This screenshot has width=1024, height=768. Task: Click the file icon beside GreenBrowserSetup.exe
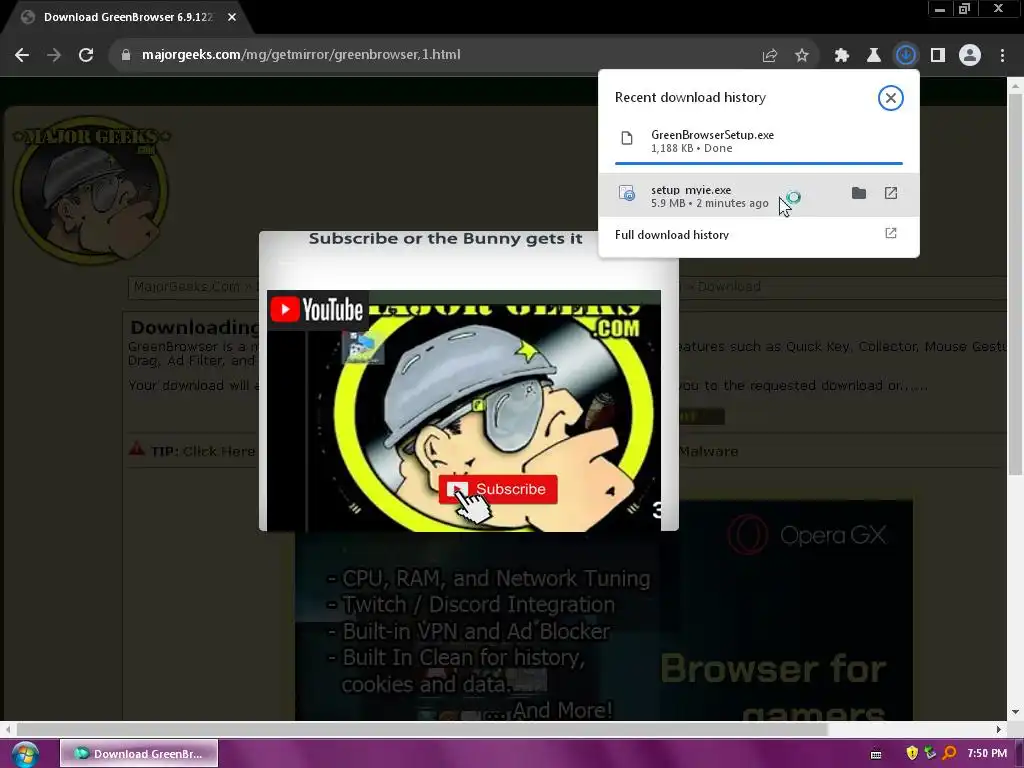pyautogui.click(x=627, y=138)
